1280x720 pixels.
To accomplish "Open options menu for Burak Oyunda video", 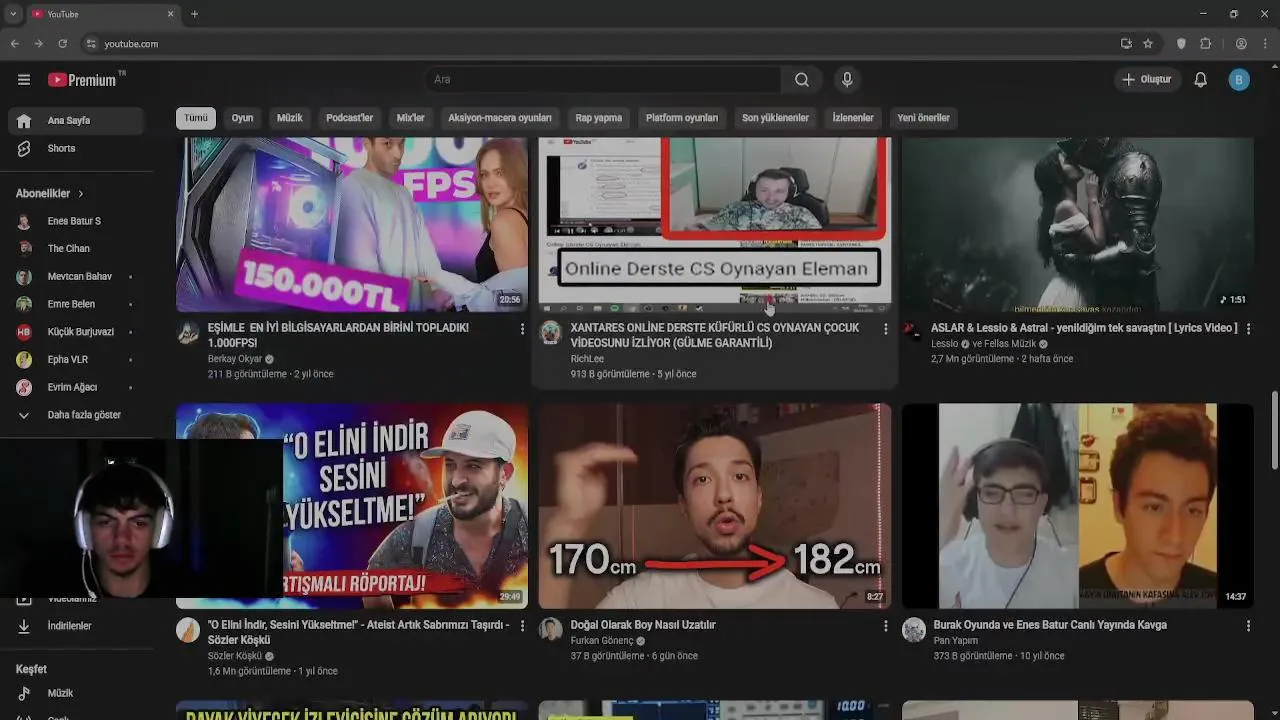I will tap(1248, 626).
